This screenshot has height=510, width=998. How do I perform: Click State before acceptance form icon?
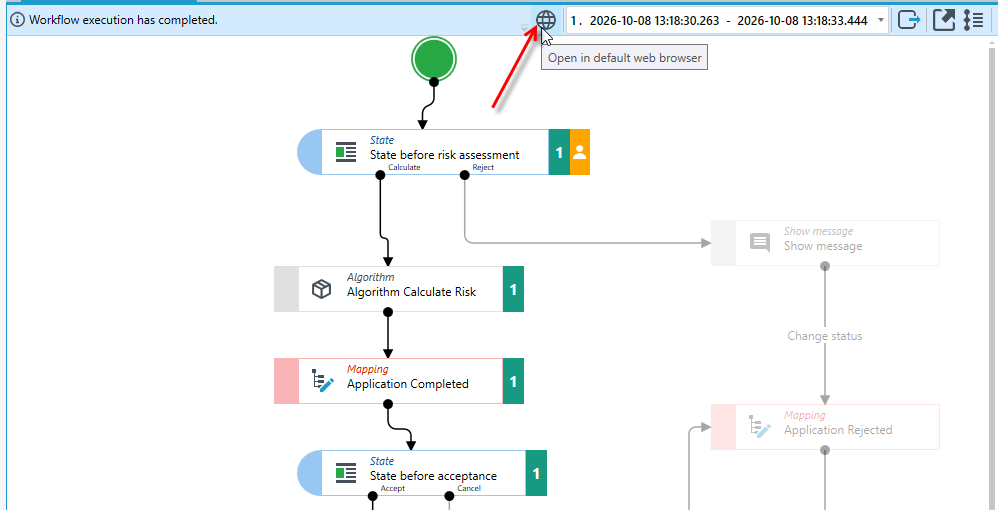346,473
